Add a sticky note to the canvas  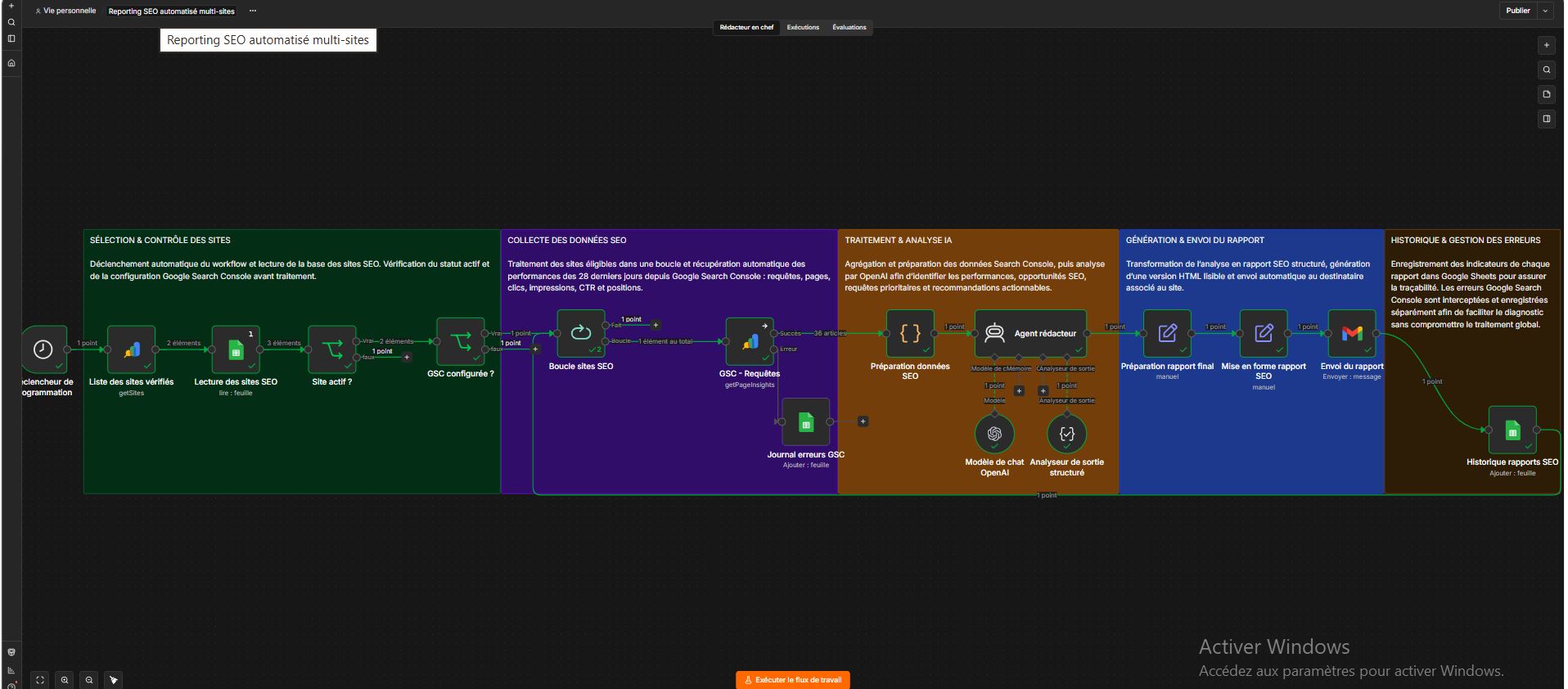(1546, 94)
